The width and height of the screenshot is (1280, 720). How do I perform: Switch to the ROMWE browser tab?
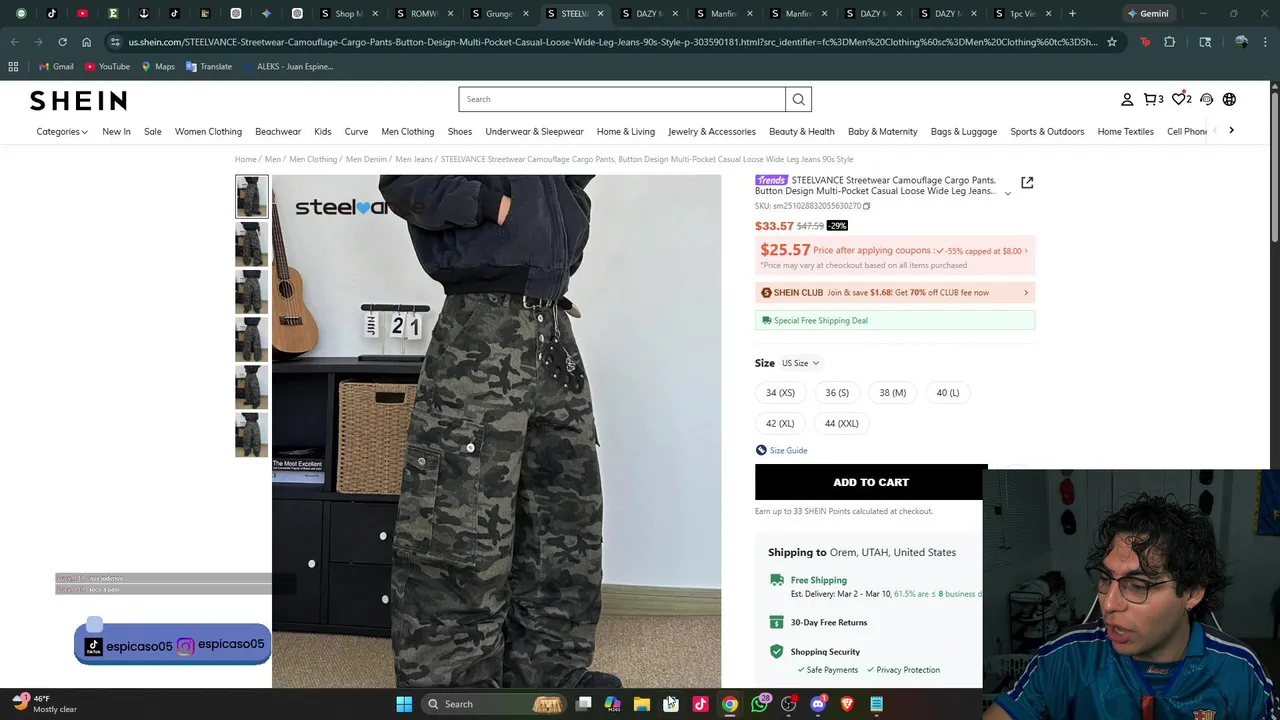(424, 13)
